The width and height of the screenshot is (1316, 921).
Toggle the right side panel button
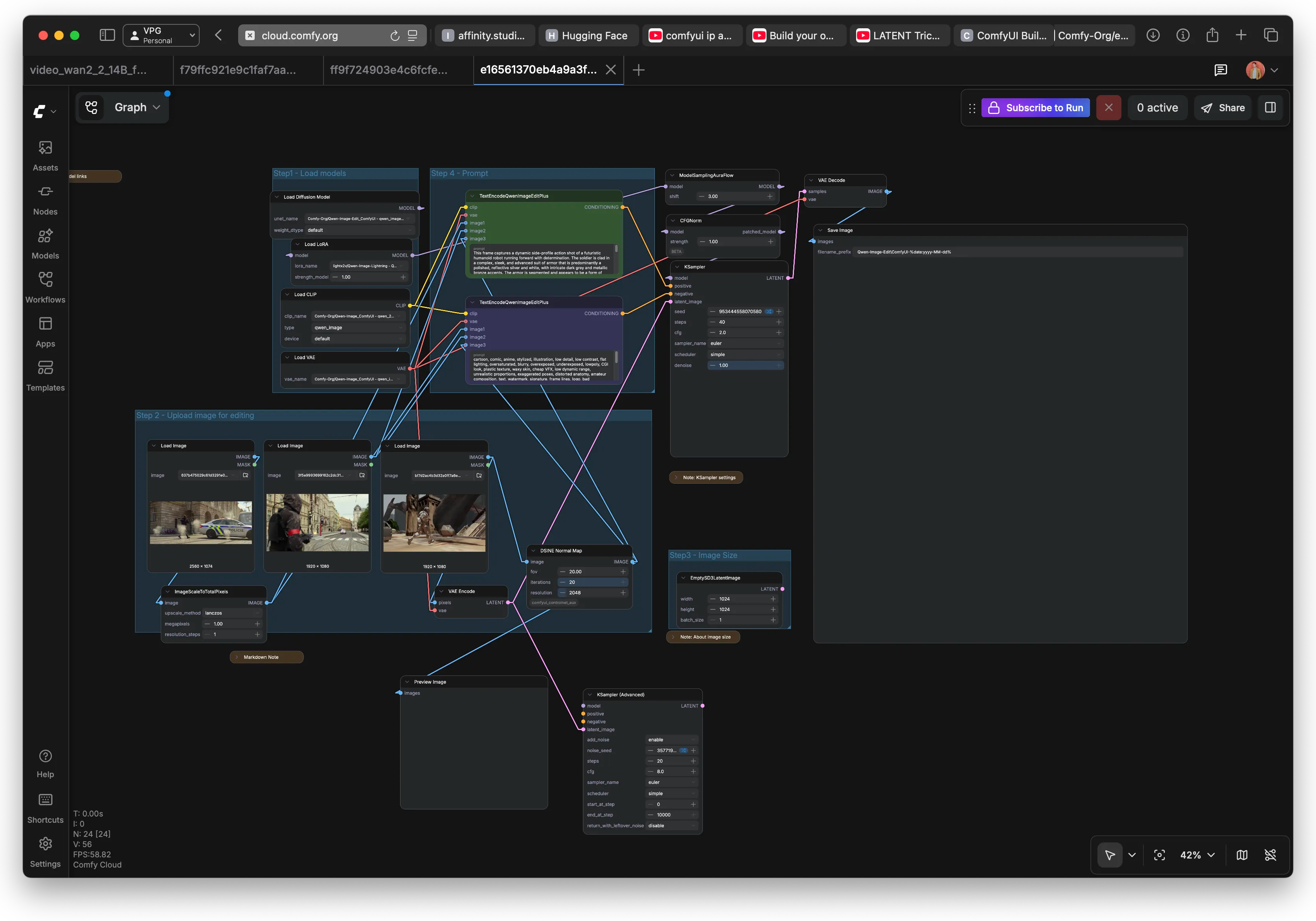(1270, 108)
